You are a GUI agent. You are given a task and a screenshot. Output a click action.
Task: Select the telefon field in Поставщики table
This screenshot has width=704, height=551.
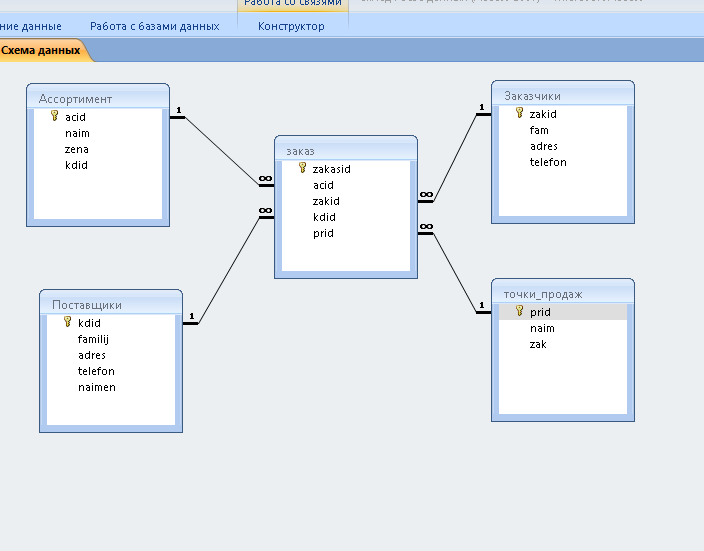tap(111, 371)
